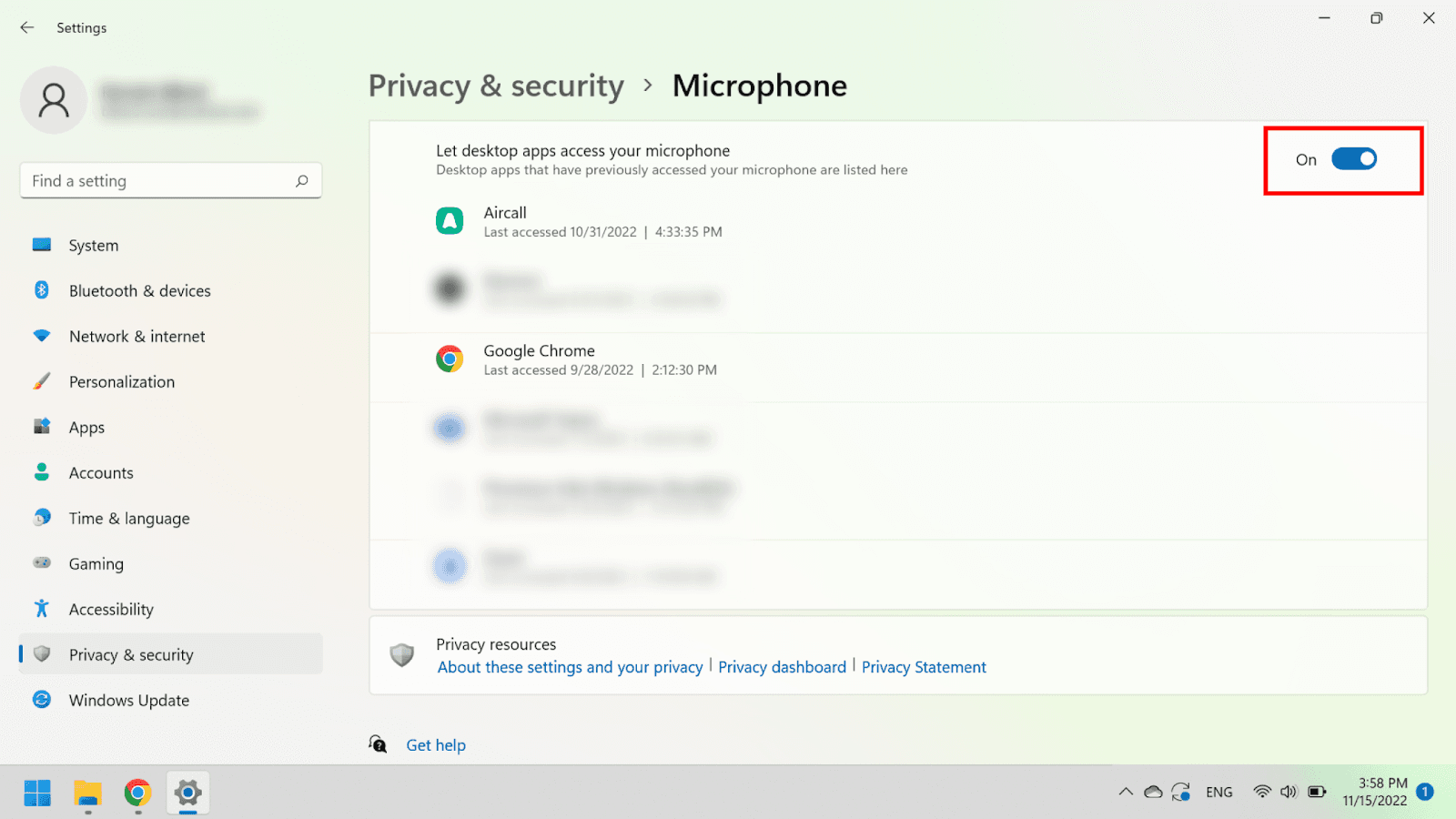Image resolution: width=1456 pixels, height=819 pixels.
Task: Click the Privacy Statement link
Action: [924, 667]
